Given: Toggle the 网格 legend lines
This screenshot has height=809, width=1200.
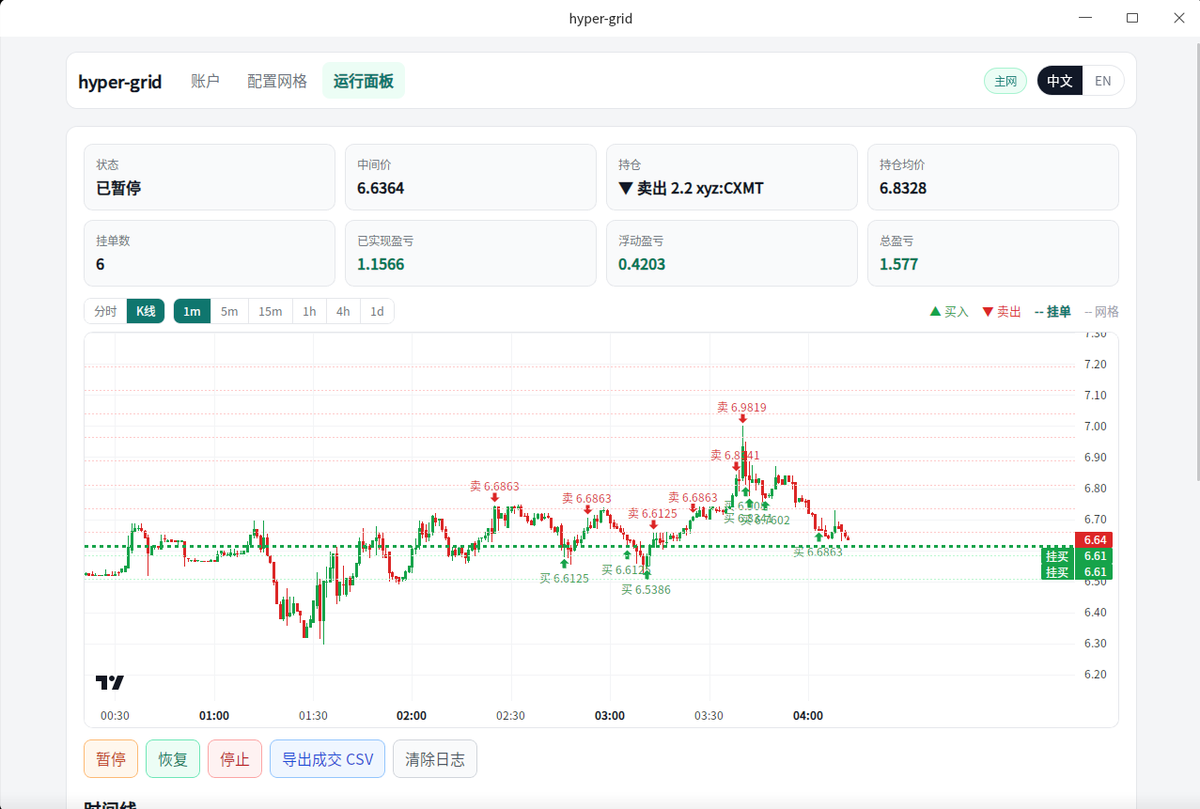Looking at the screenshot, I should coord(1101,311).
